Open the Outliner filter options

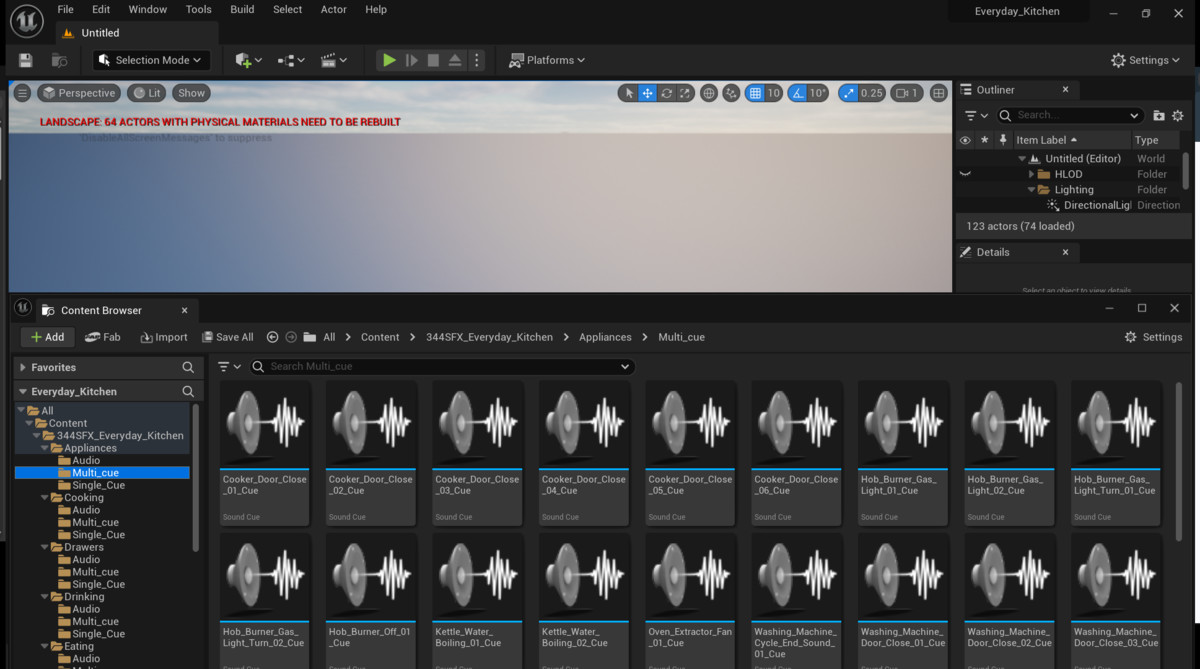pos(976,115)
